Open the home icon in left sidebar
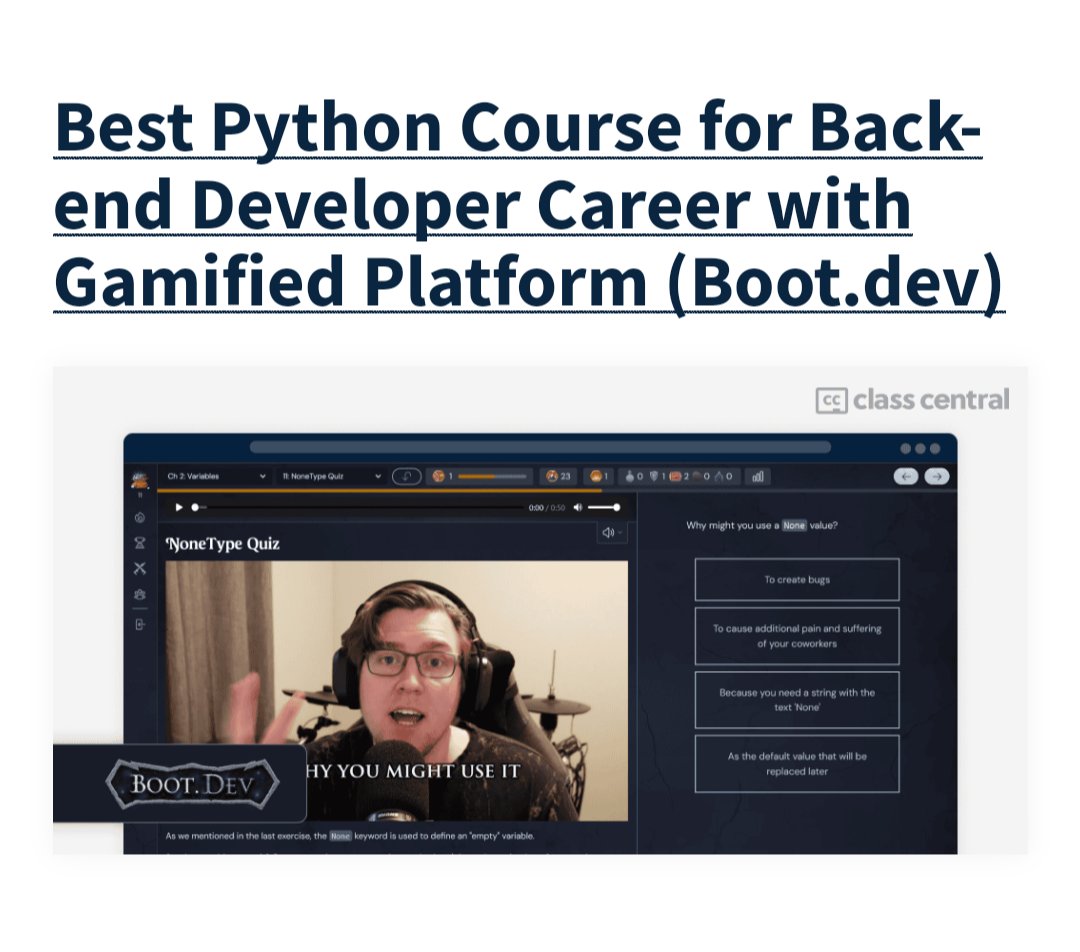Screen dimensions: 1080x952 pos(140,517)
